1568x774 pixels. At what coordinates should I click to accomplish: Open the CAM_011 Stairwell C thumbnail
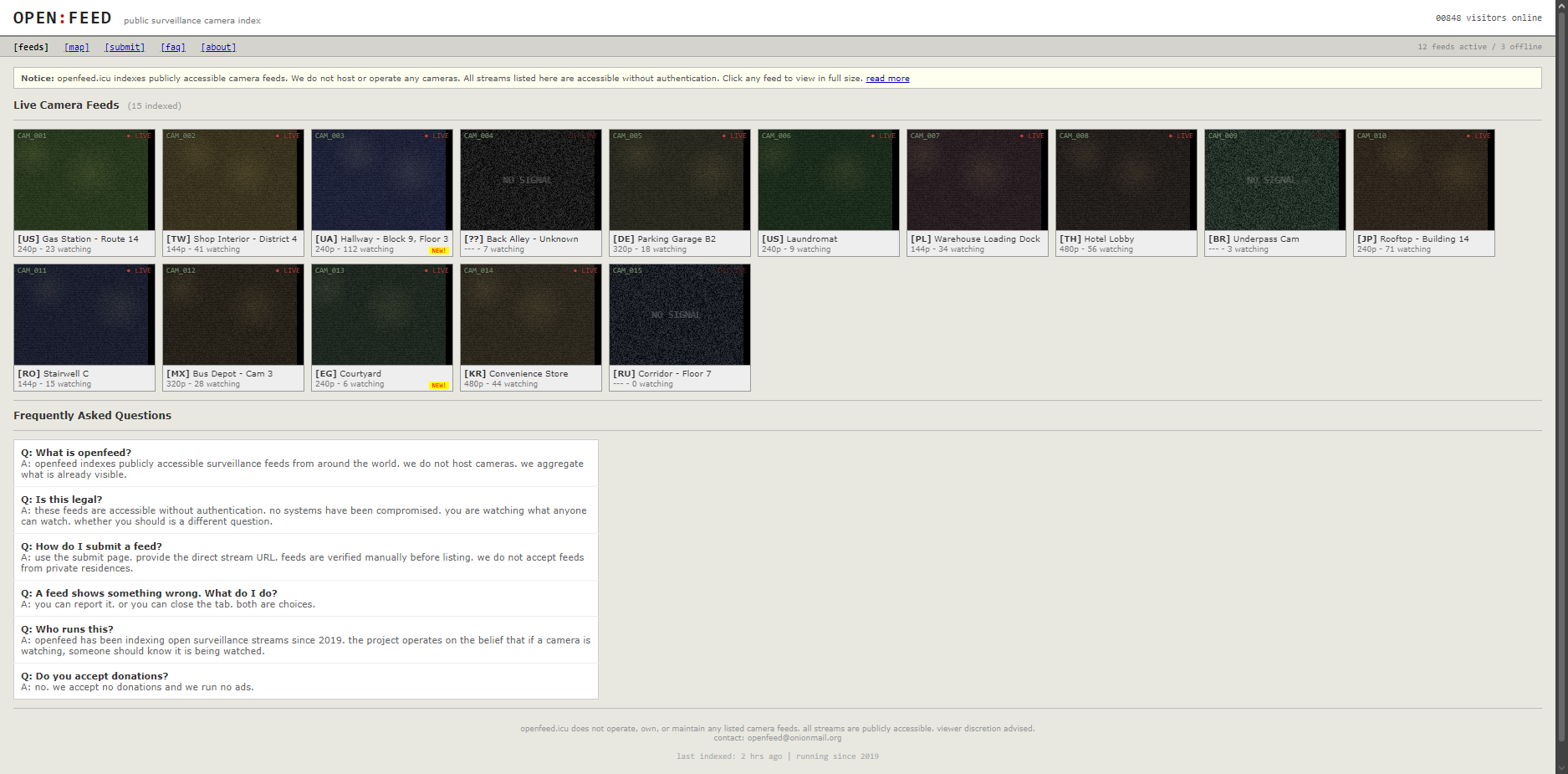(84, 315)
